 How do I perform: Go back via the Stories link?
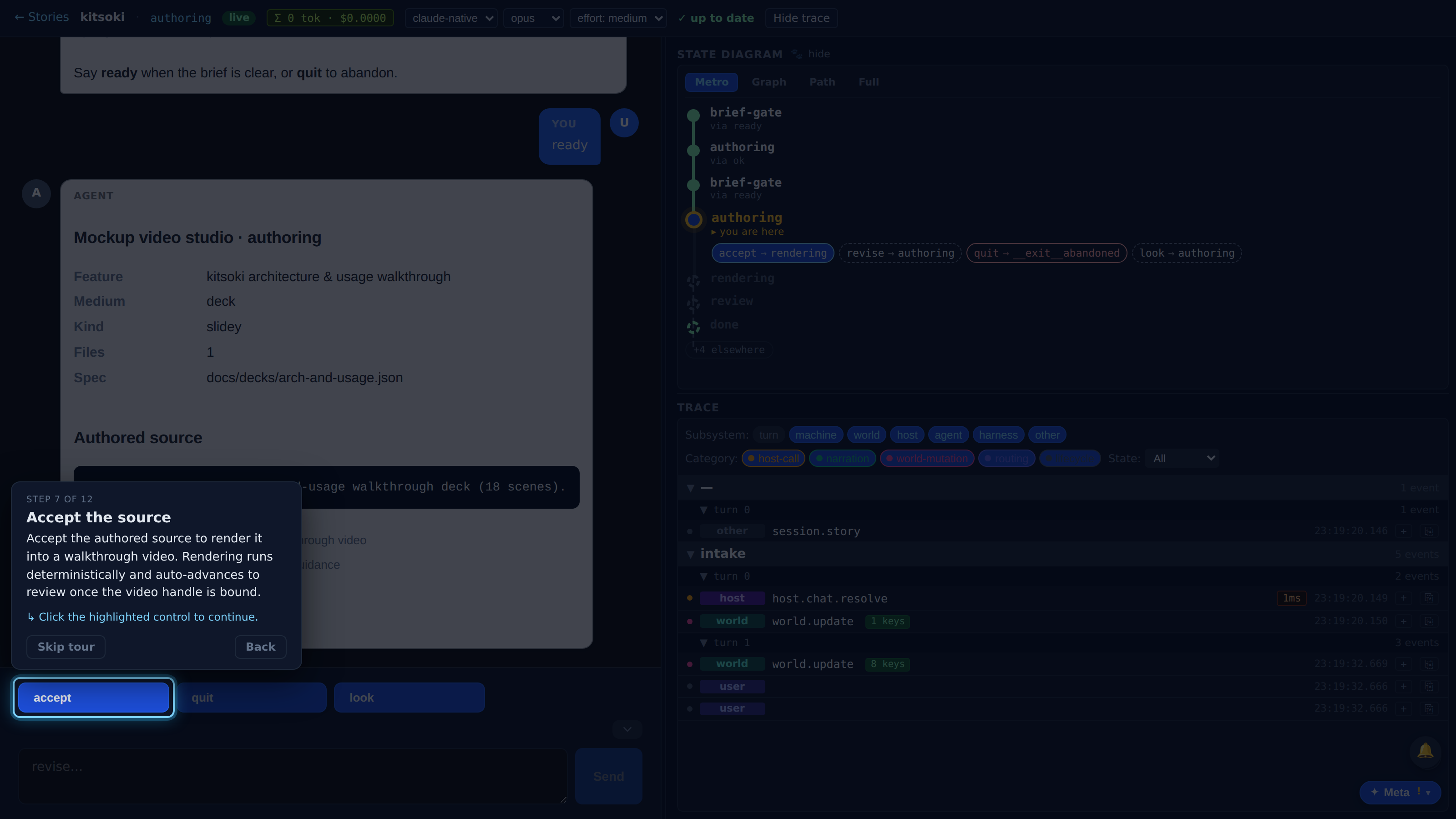click(x=41, y=17)
